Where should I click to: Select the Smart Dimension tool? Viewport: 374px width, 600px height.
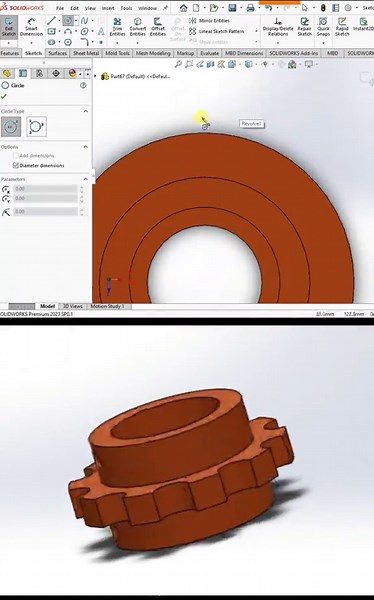31,27
